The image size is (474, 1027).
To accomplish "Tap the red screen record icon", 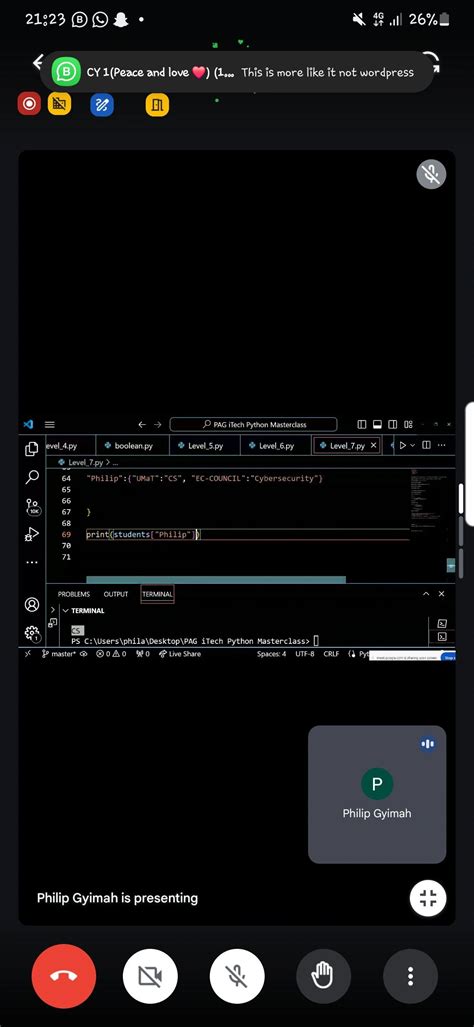I will coord(29,103).
